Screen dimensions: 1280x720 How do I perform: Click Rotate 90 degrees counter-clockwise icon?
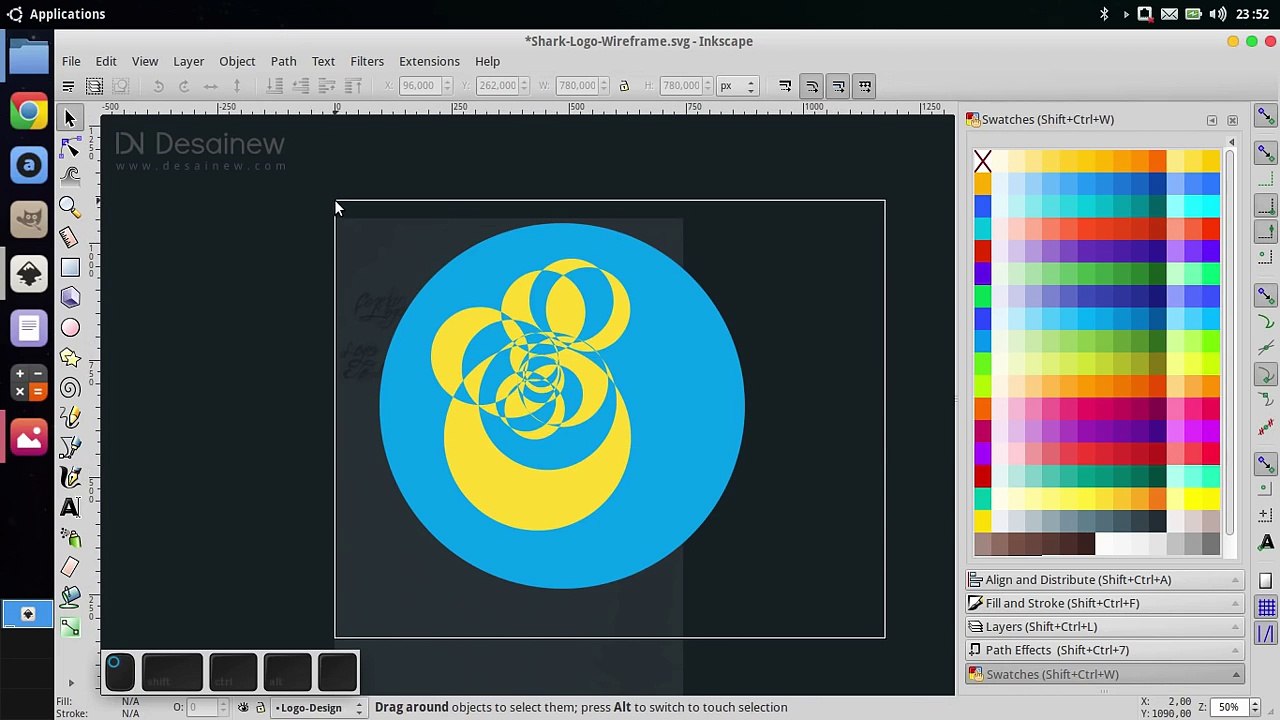[x=158, y=86]
